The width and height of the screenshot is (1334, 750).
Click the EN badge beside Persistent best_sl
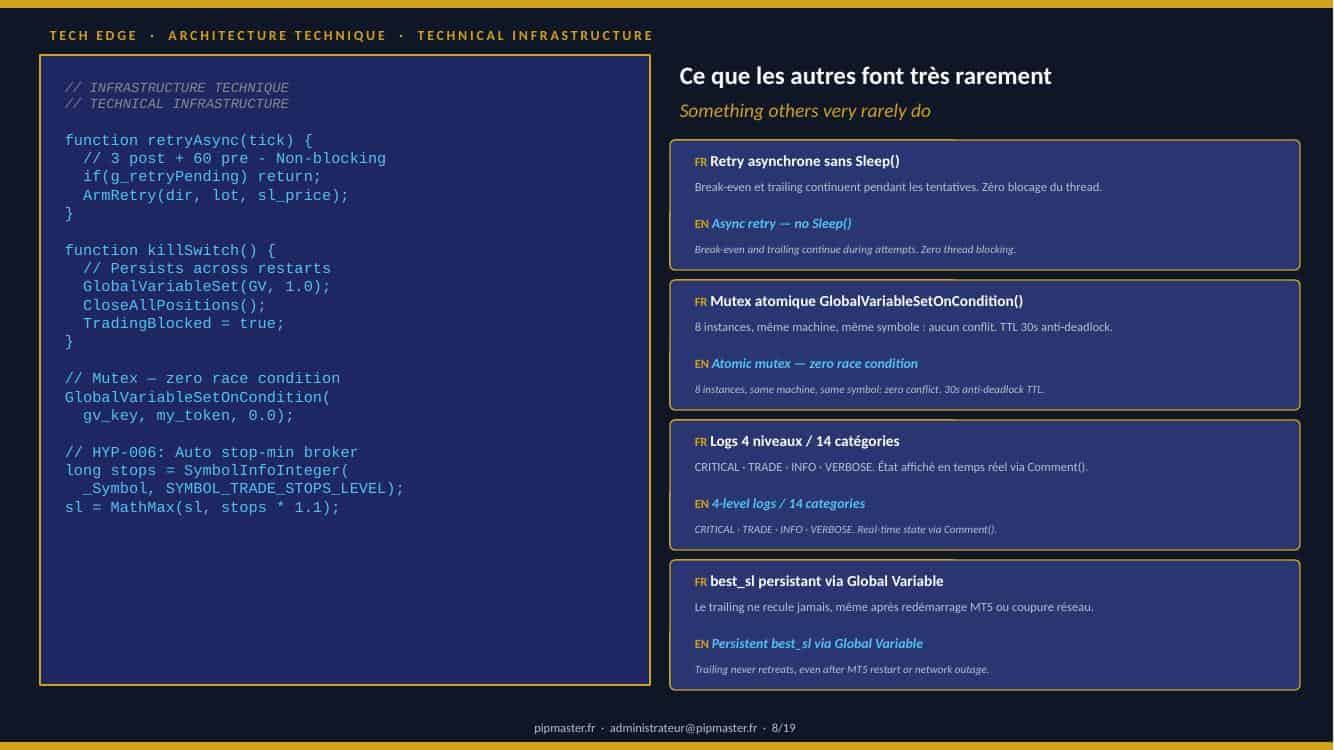[701, 644]
